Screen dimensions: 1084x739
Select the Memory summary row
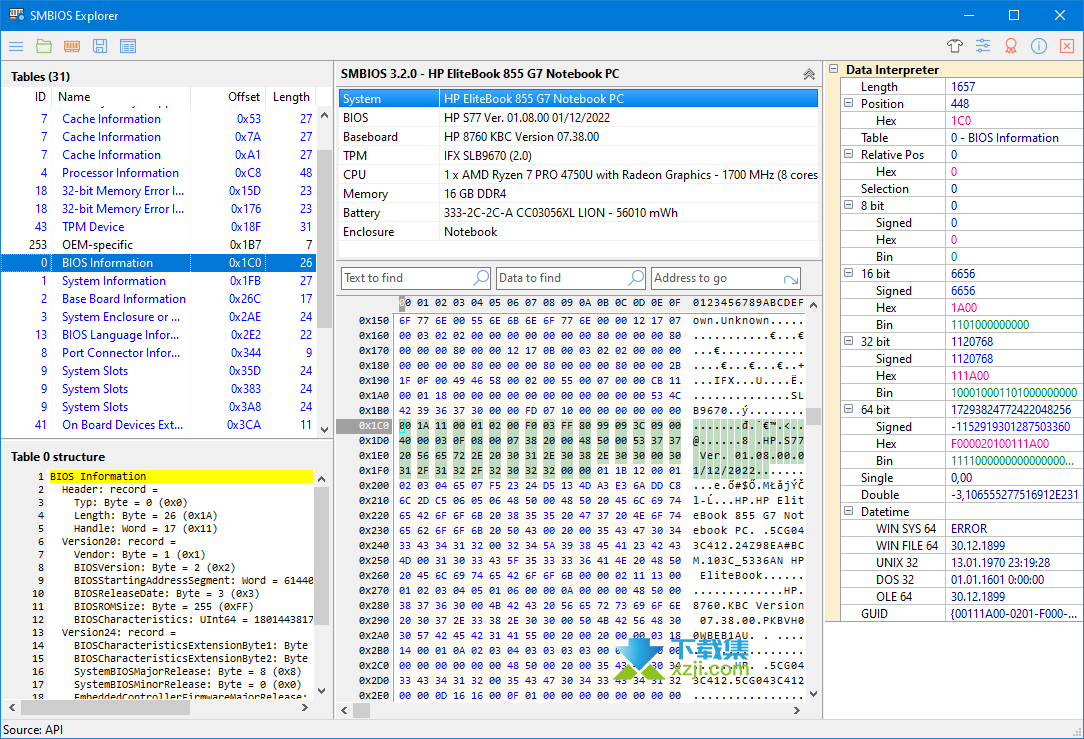(x=578, y=194)
